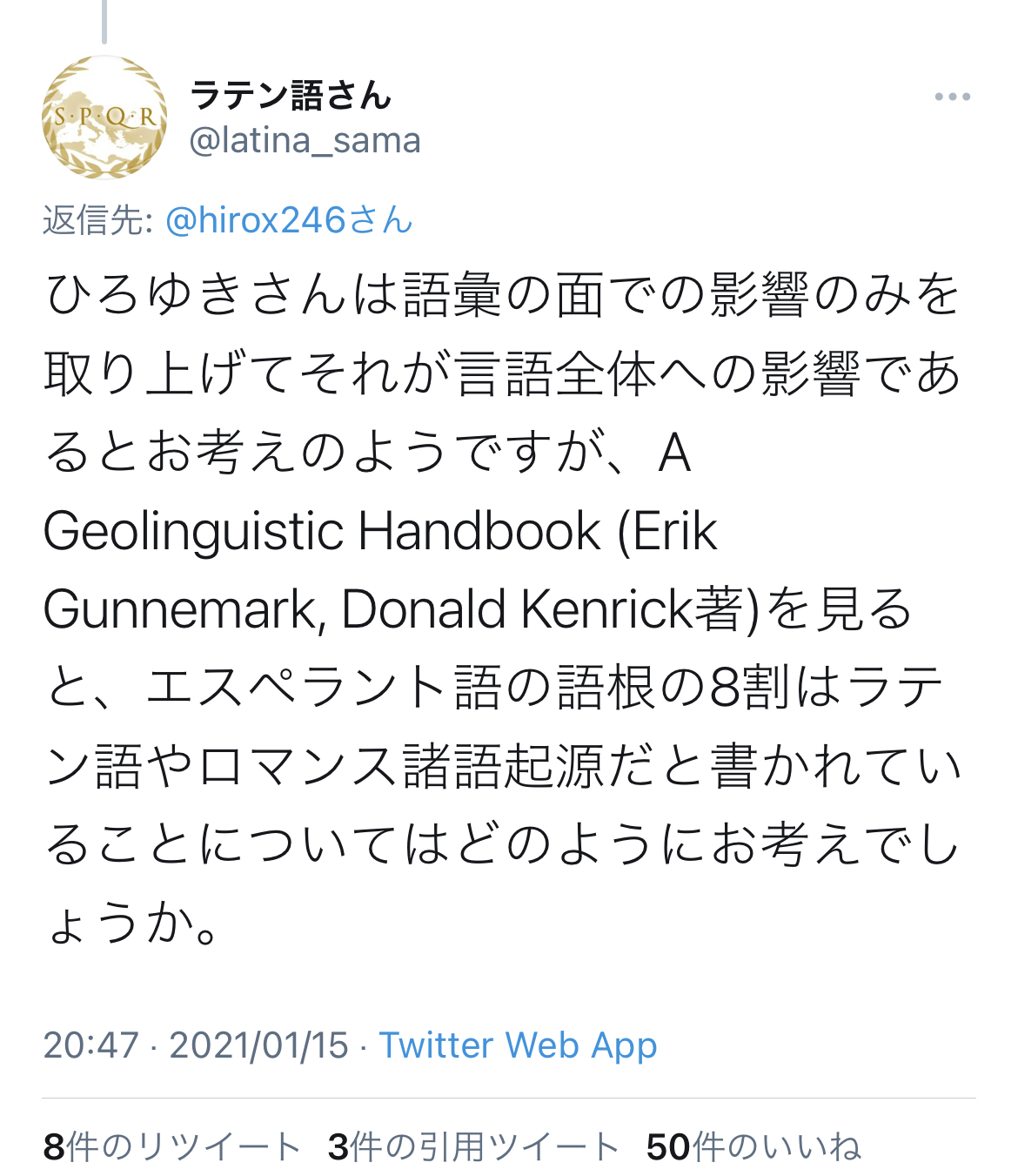1018x1176 pixels.
Task: View the 8件のリツイート list
Action: 172,1146
